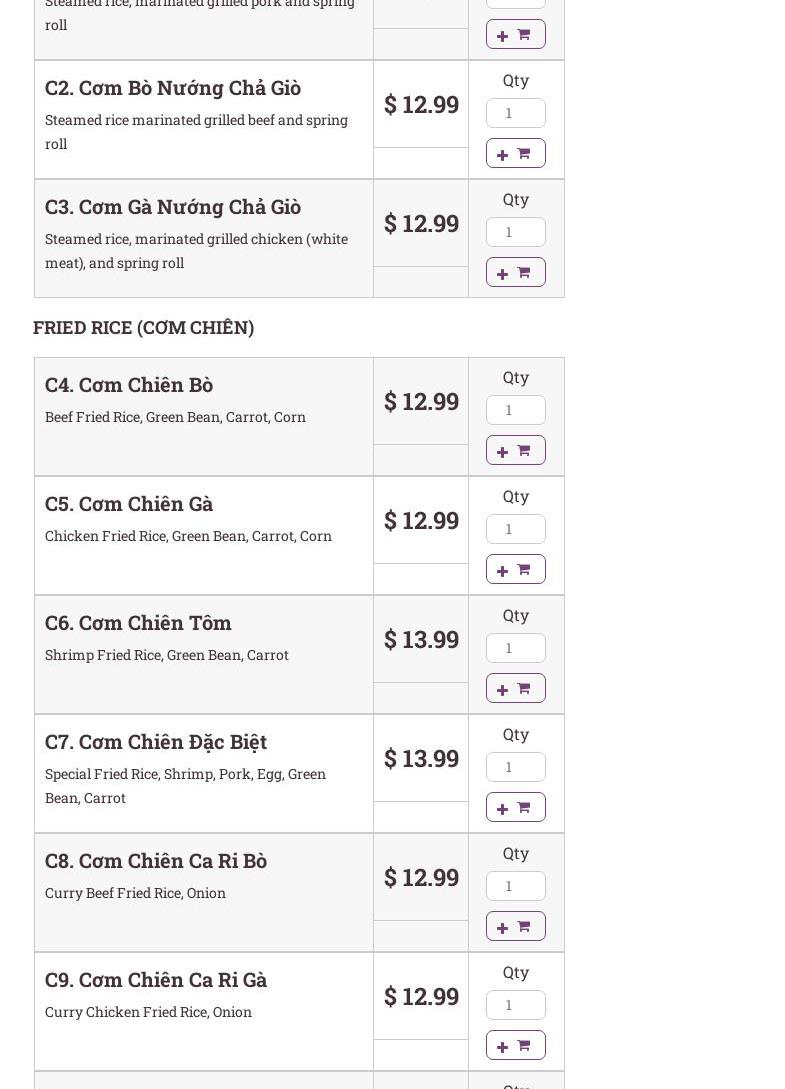Open the C6. Cơm Chiên Tôm item title
Image resolution: width=785 pixels, height=1089 pixels.
(x=138, y=623)
